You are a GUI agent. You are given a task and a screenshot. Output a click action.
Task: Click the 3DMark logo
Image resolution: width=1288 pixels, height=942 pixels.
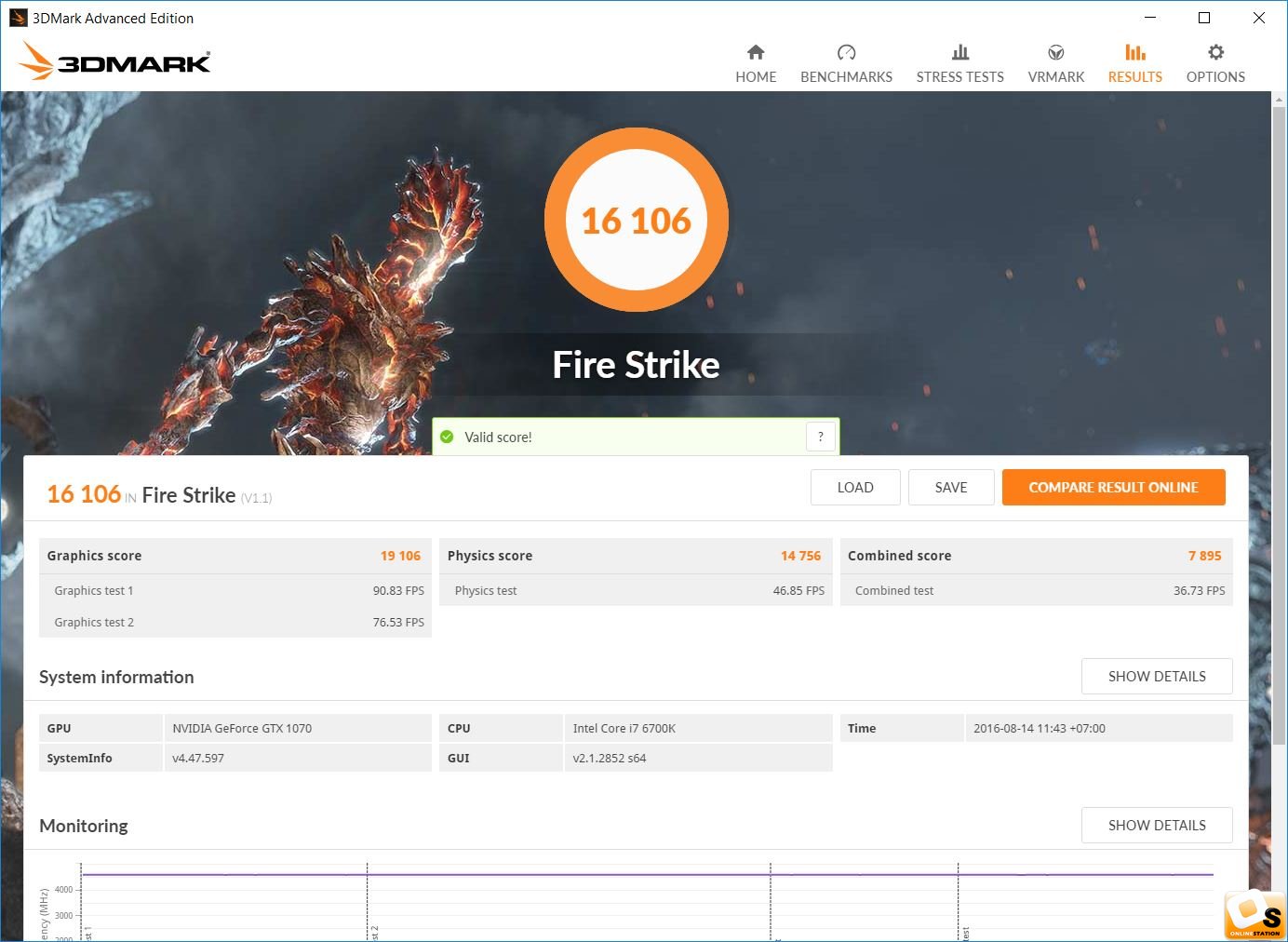(x=114, y=61)
